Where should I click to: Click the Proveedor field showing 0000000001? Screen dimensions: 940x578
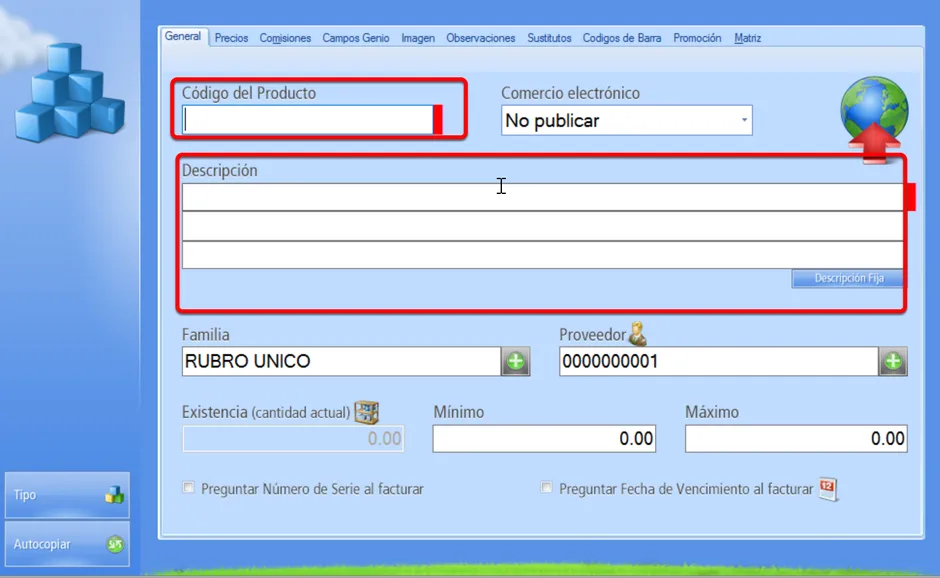719,362
